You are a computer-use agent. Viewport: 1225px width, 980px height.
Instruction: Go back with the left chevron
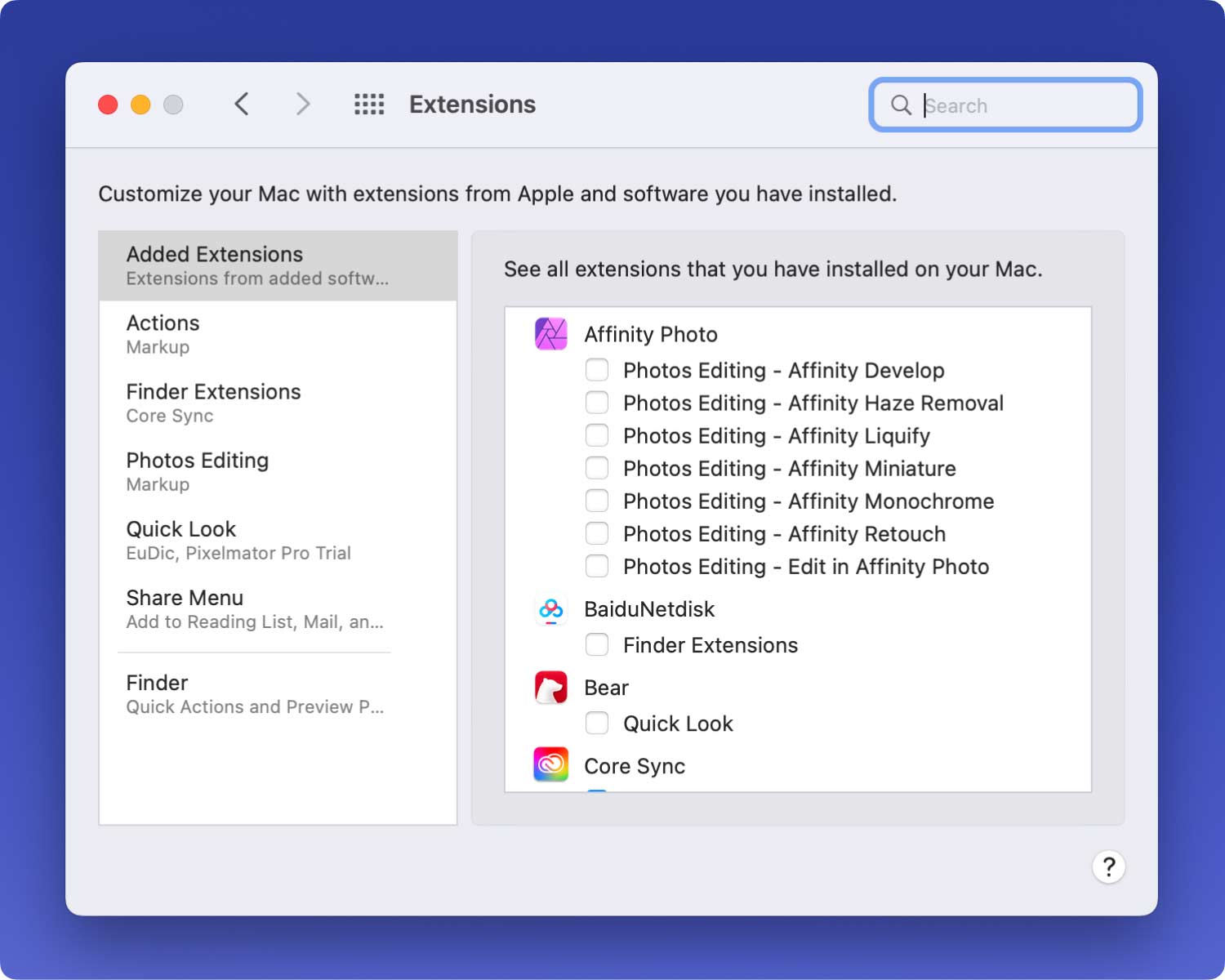pos(242,105)
